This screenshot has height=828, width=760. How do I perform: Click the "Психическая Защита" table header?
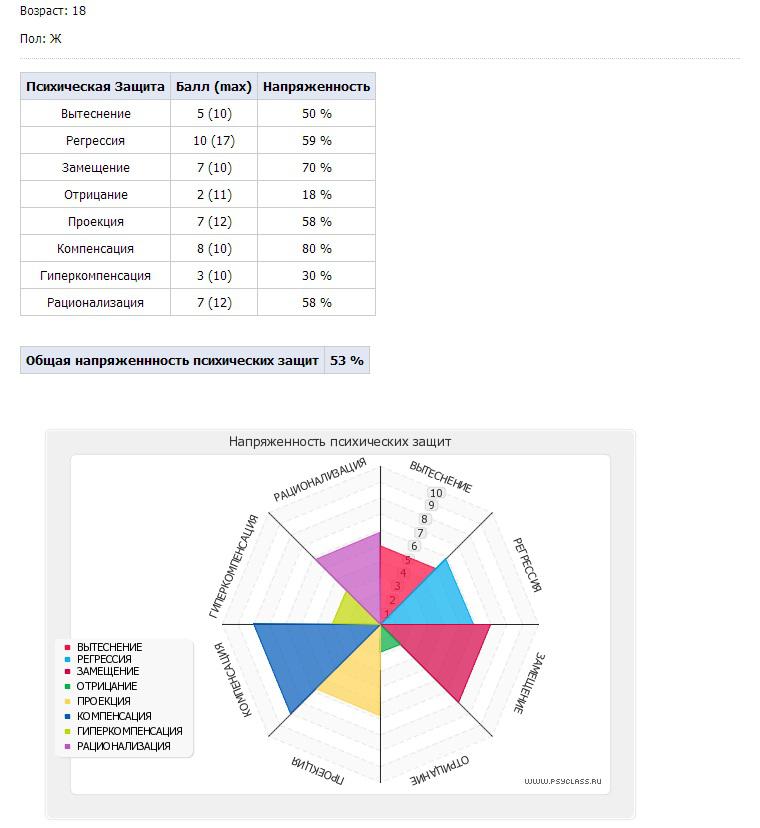95,86
